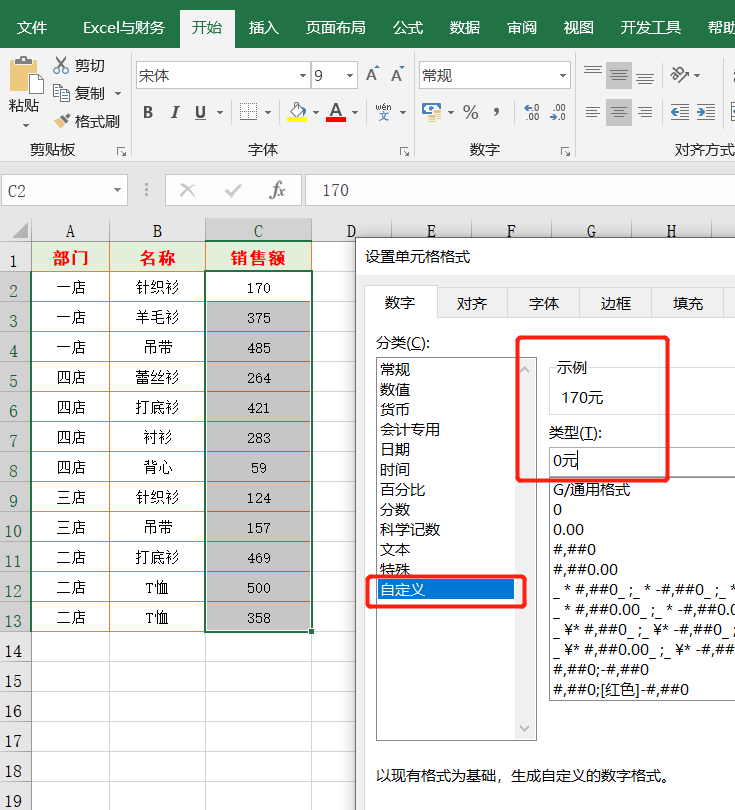Click the decrease decimal icon

558,112
